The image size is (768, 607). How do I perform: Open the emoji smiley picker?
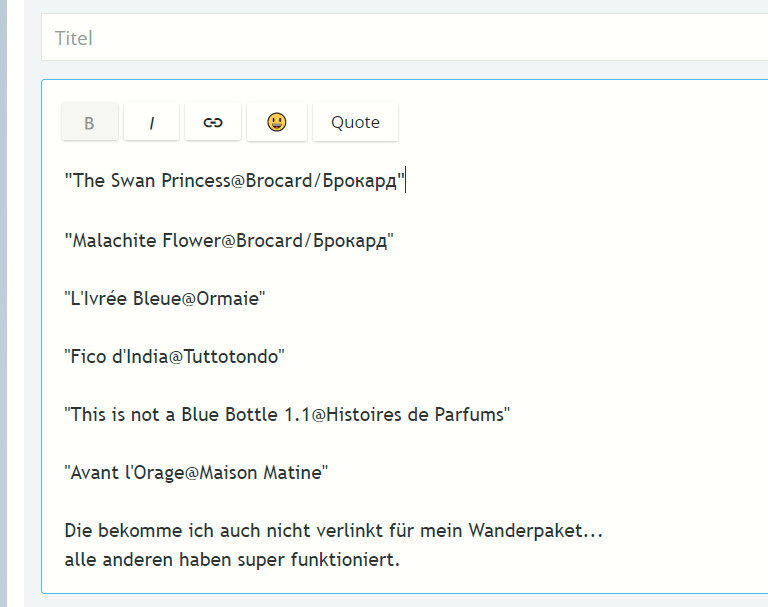coord(277,122)
